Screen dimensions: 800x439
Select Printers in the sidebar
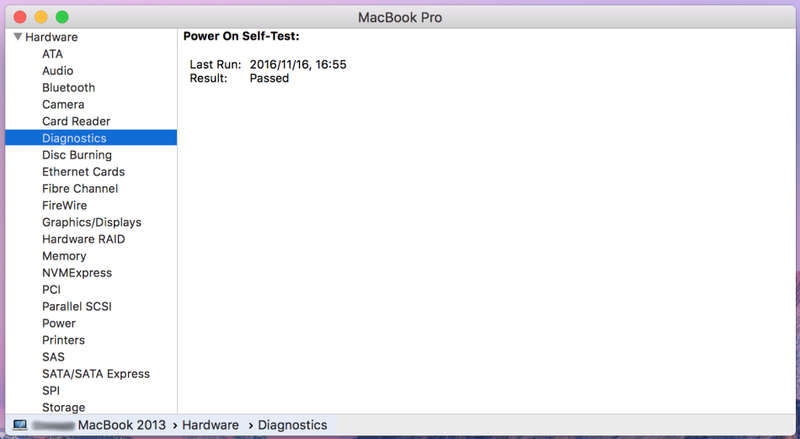pos(63,340)
